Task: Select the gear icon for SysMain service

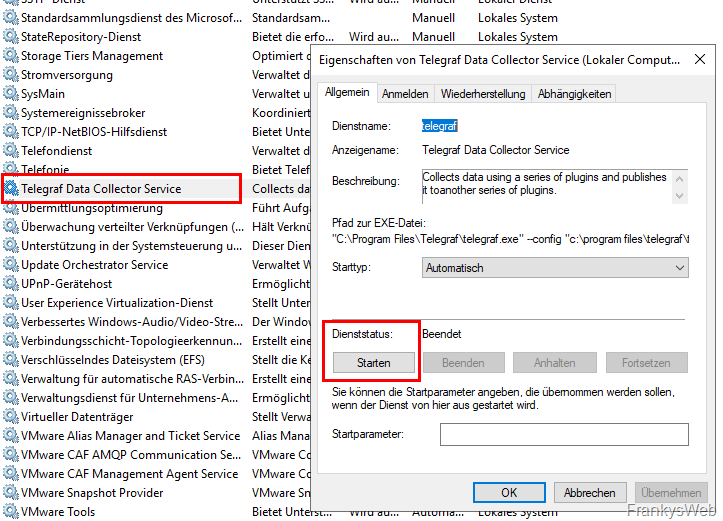Action: pos(11,94)
